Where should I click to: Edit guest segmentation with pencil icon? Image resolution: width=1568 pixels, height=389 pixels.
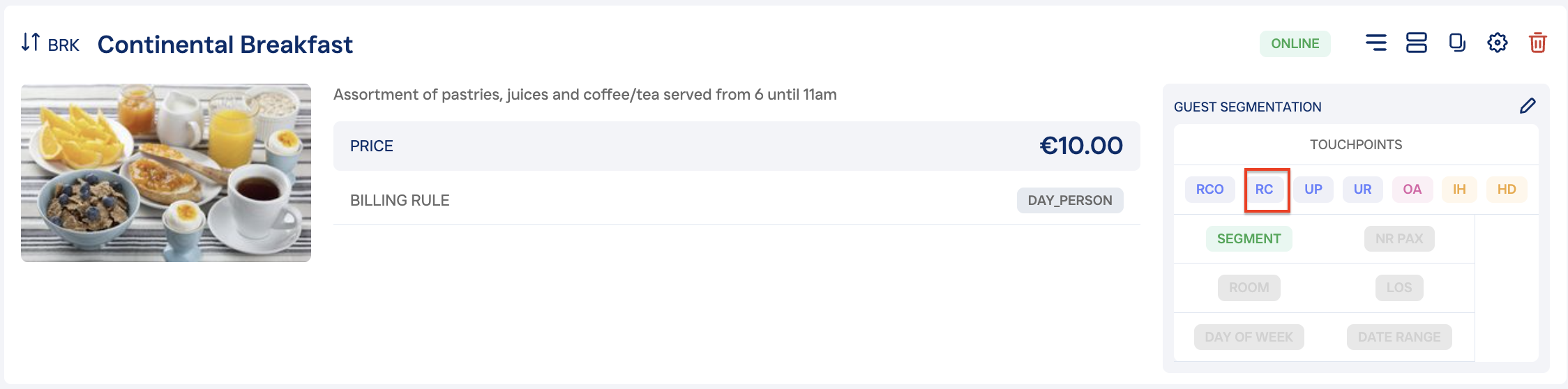(x=1528, y=106)
